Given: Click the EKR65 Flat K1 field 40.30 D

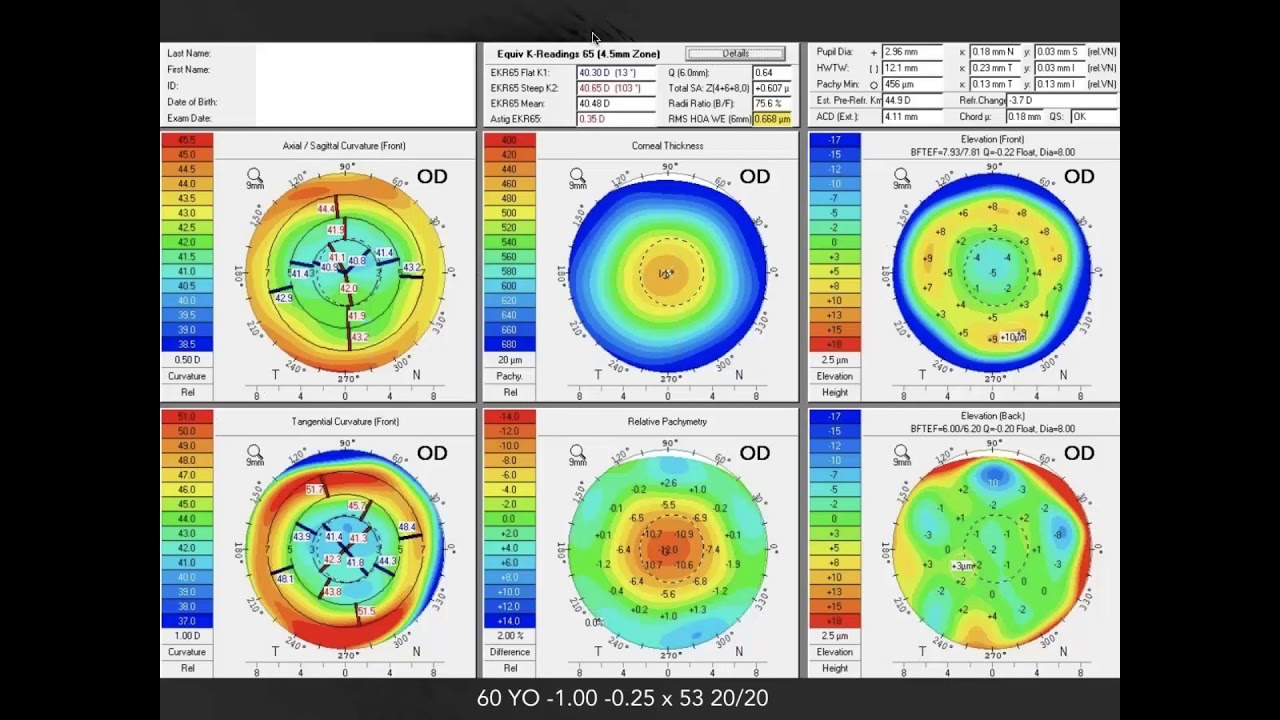Looking at the screenshot, I should (616, 73).
